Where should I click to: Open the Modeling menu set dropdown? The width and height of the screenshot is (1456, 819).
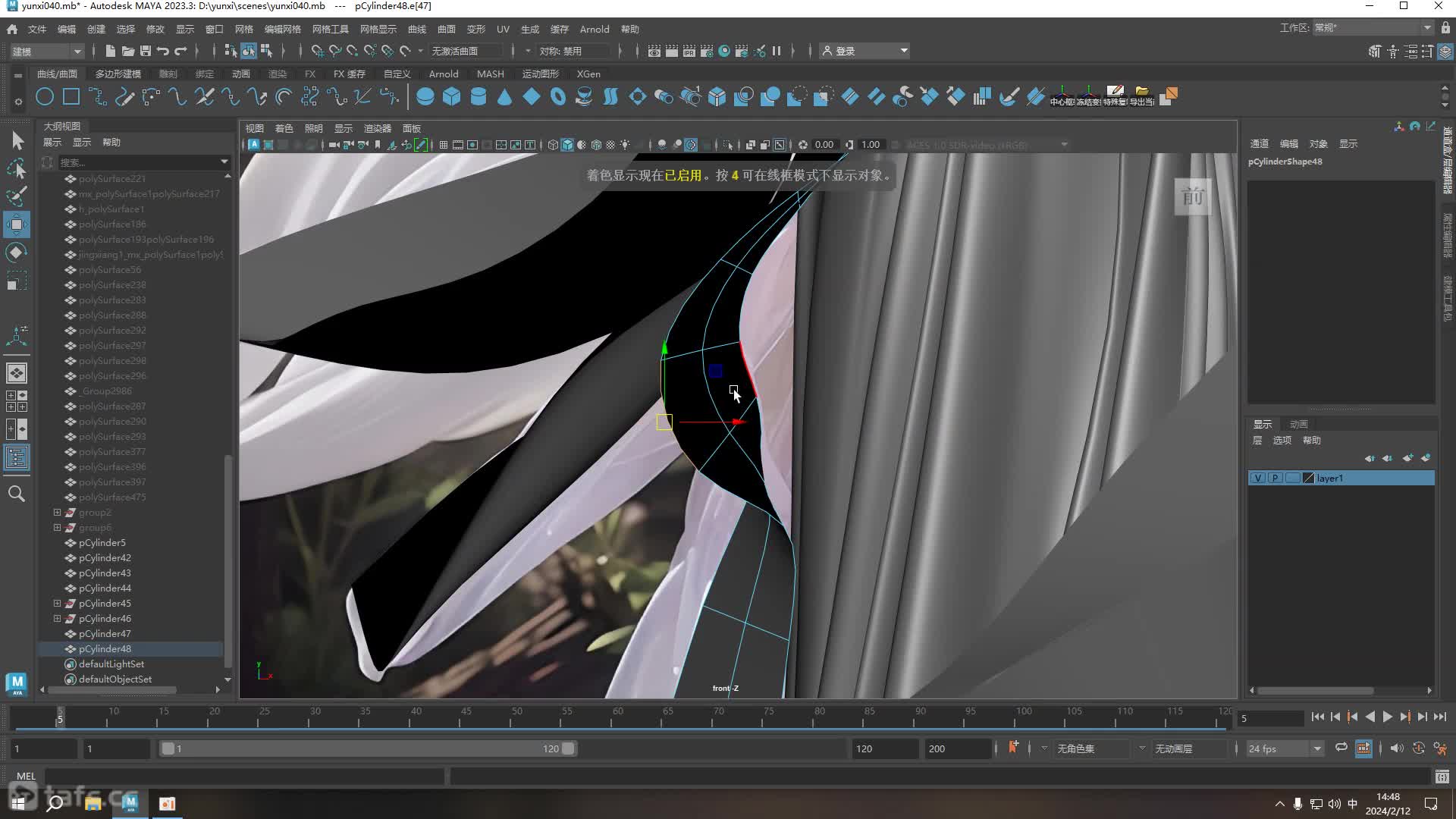click(x=46, y=51)
